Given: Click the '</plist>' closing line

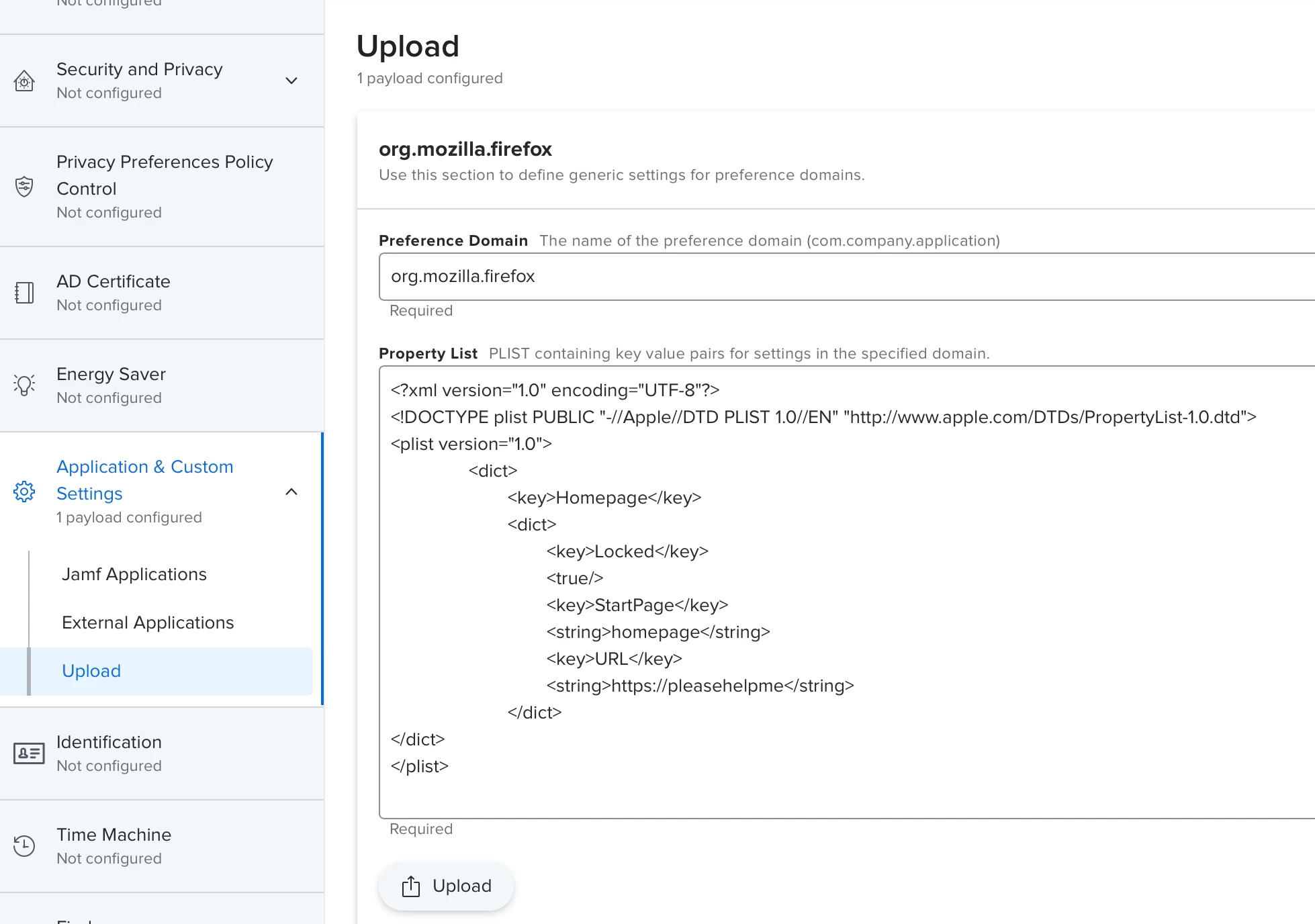Looking at the screenshot, I should point(419,766).
